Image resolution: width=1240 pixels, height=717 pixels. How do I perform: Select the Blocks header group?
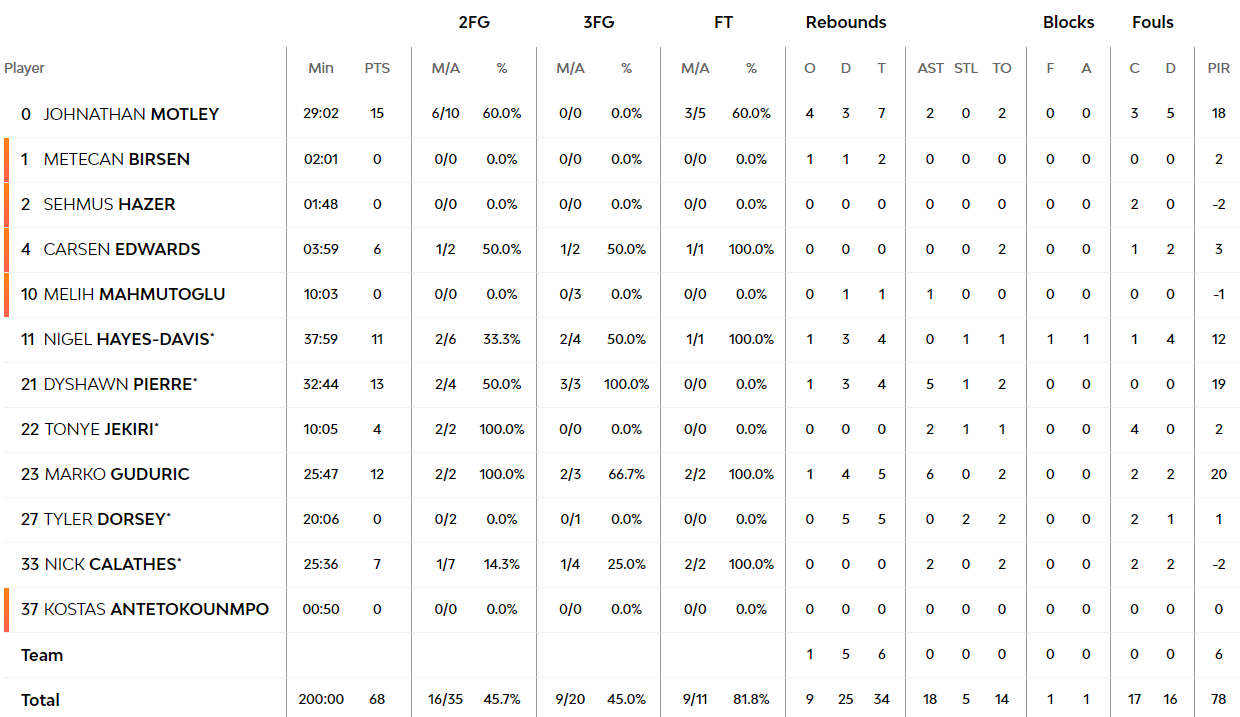coord(1068,22)
